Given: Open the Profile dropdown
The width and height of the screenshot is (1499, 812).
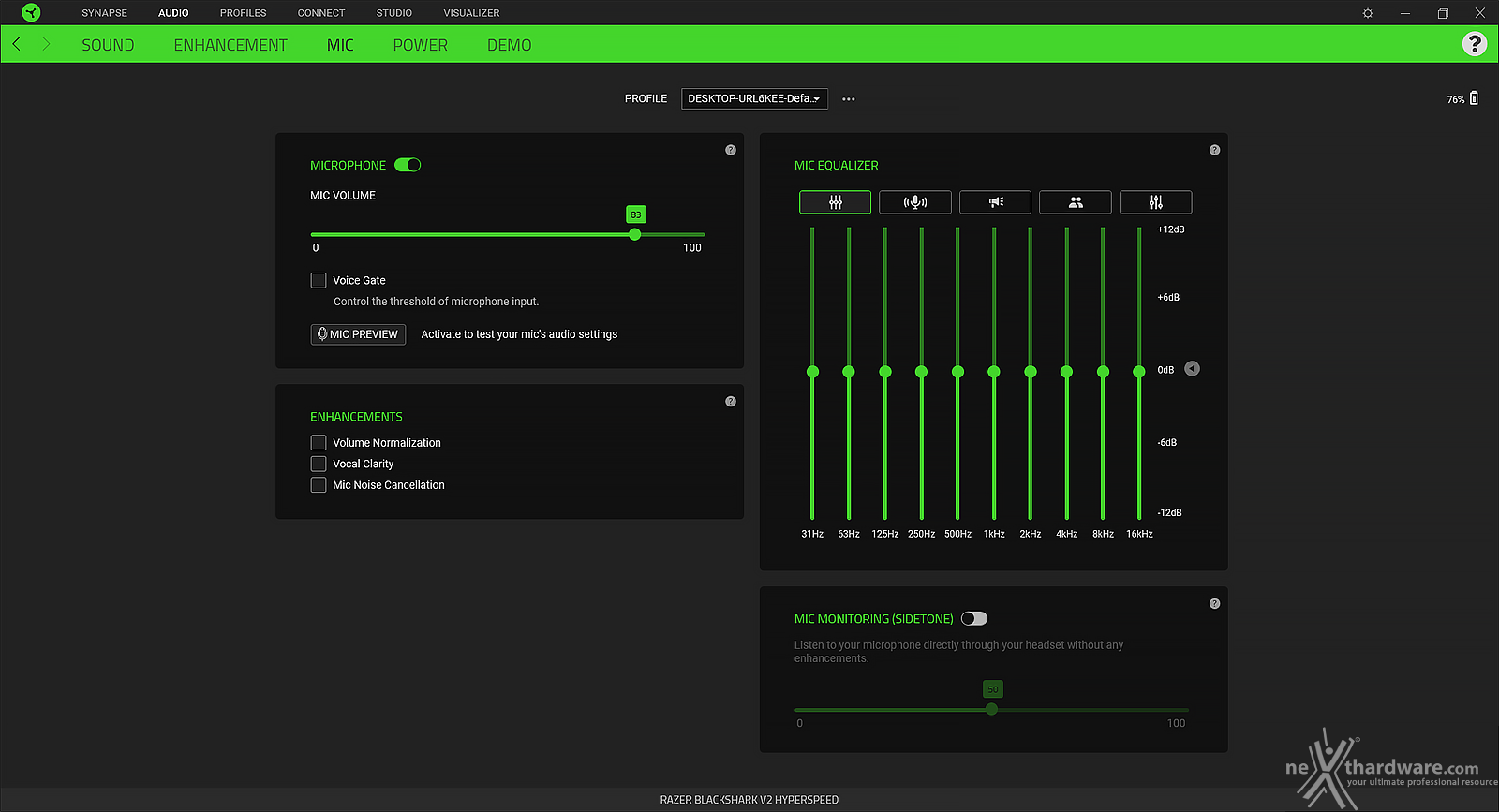Looking at the screenshot, I should pos(754,98).
